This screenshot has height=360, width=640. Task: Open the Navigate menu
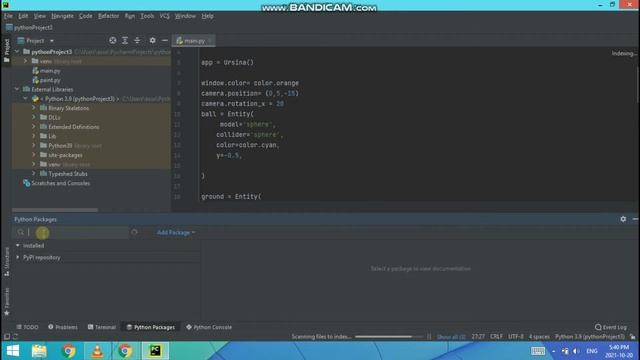(x=62, y=16)
